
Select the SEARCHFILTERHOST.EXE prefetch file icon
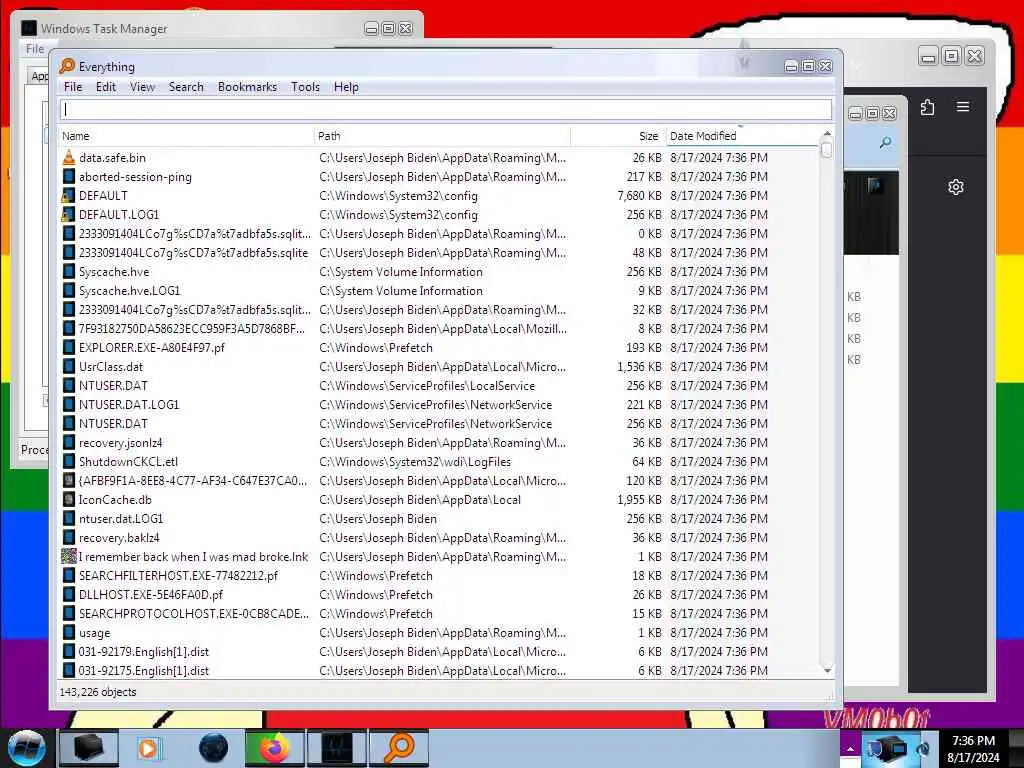pos(69,575)
